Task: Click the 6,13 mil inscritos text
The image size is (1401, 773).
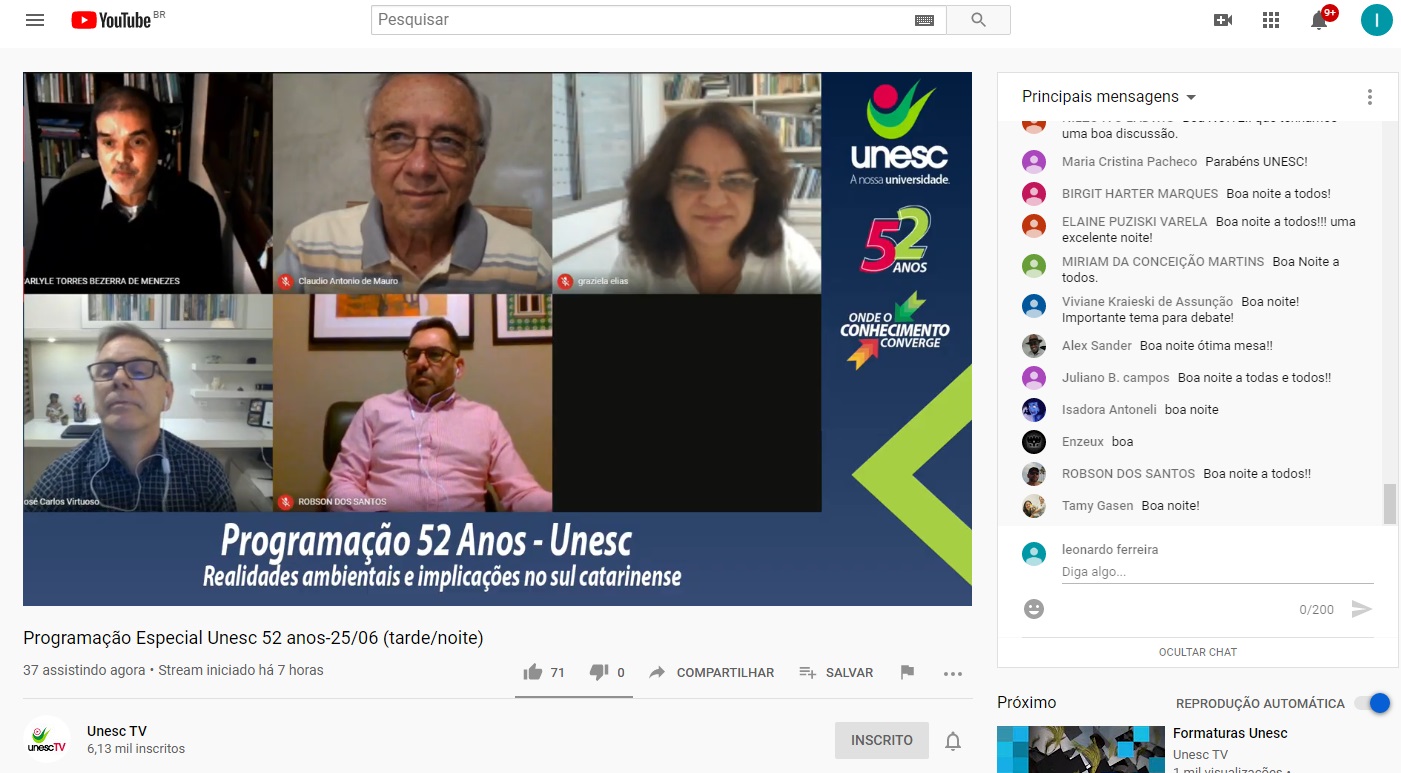Action: (x=136, y=749)
